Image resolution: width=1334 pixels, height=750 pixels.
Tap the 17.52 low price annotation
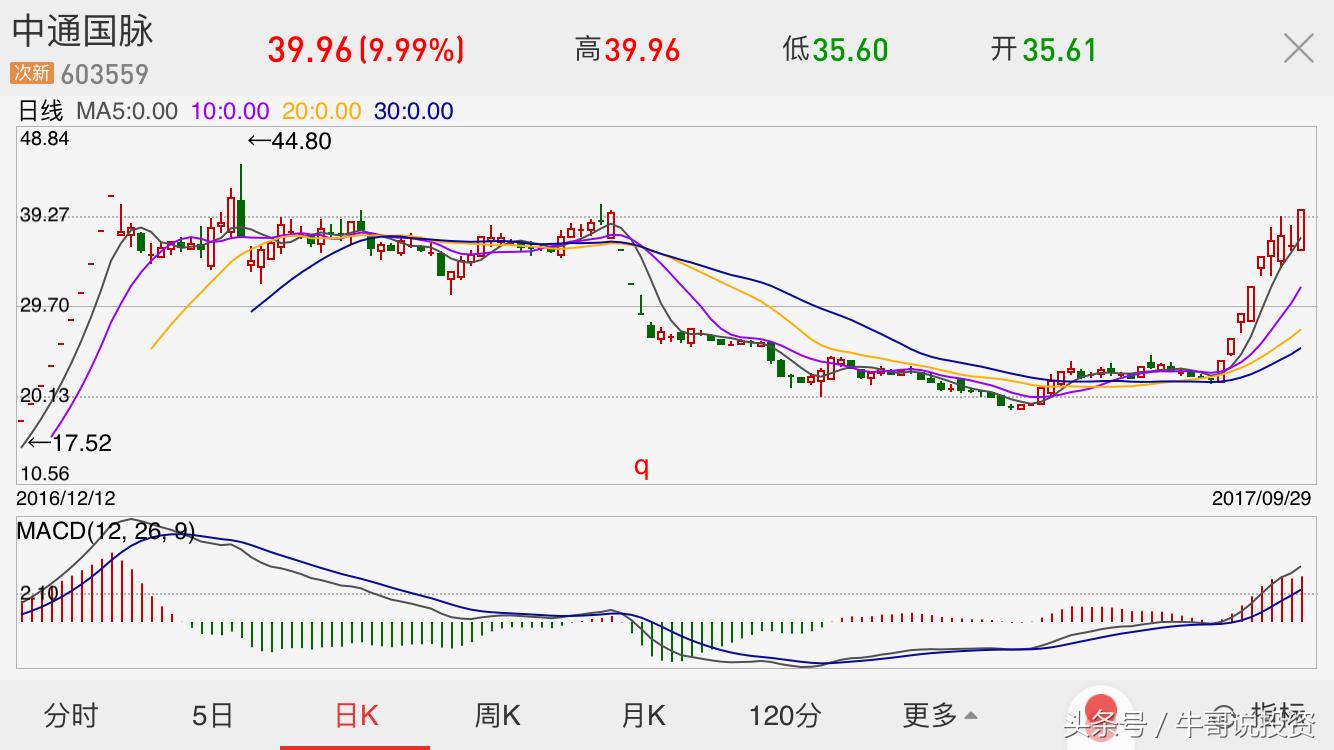69,442
